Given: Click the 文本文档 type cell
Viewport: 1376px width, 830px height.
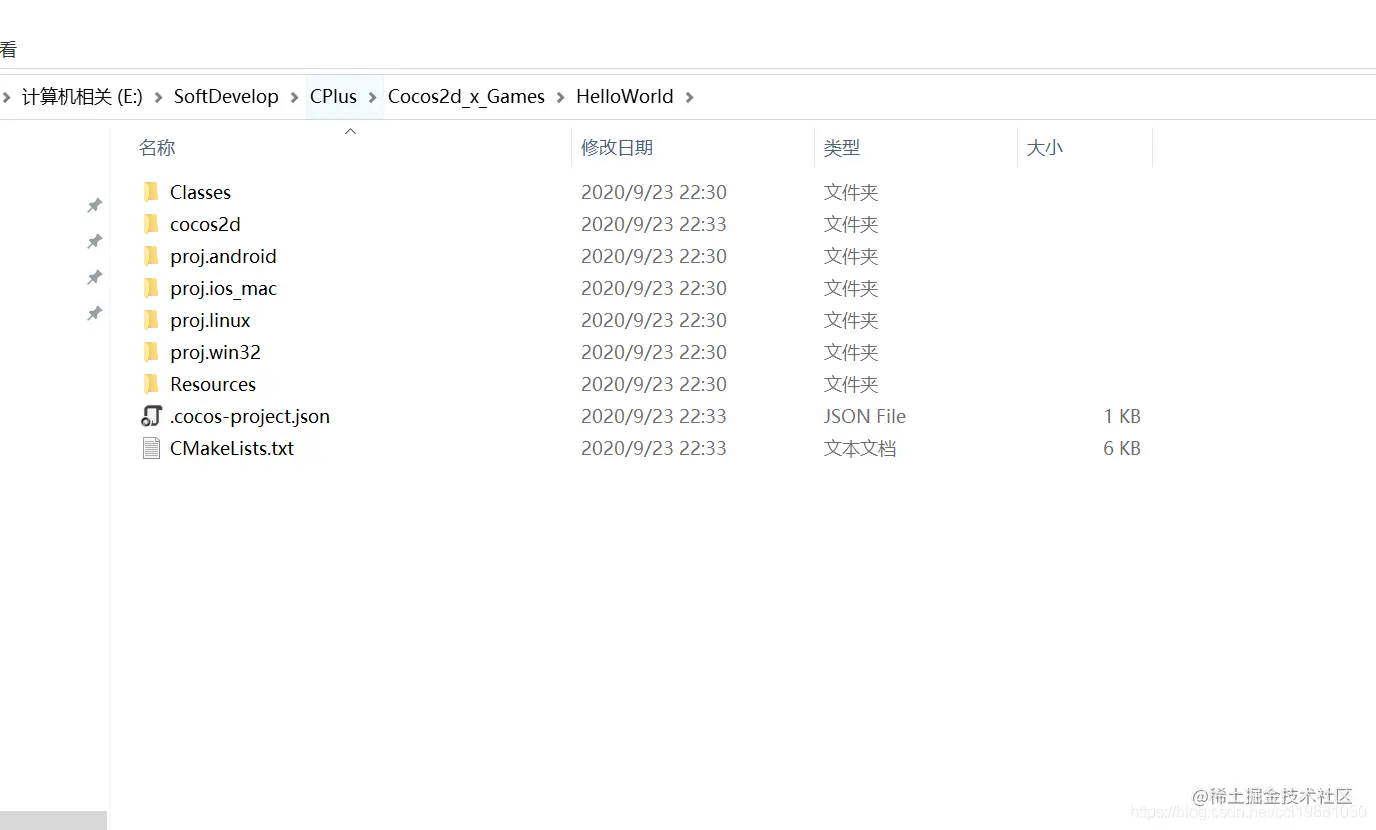Looking at the screenshot, I should click(x=860, y=448).
